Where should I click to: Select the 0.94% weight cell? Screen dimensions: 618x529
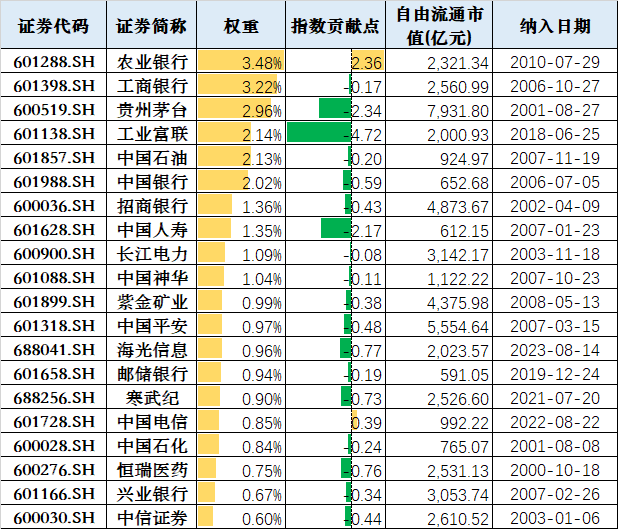[241, 373]
